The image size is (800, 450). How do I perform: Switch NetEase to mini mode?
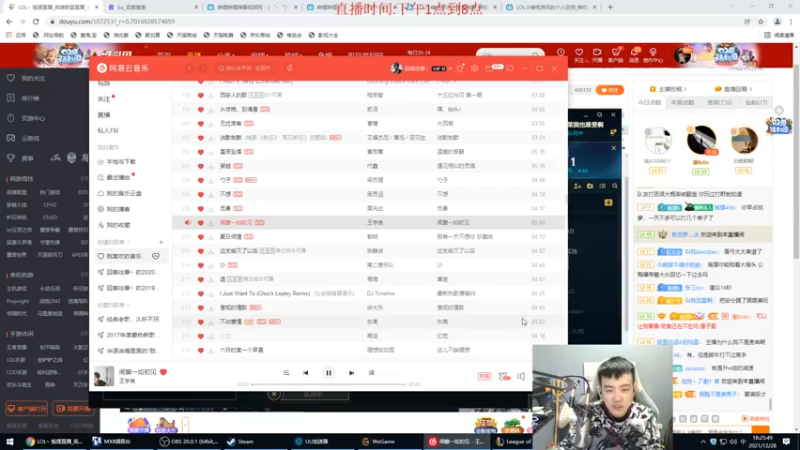pos(510,68)
